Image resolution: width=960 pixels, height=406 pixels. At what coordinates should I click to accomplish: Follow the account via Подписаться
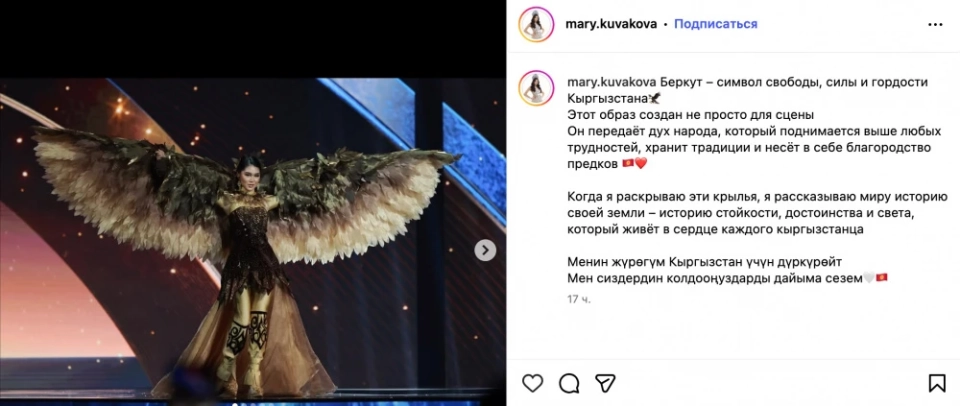tap(716, 24)
